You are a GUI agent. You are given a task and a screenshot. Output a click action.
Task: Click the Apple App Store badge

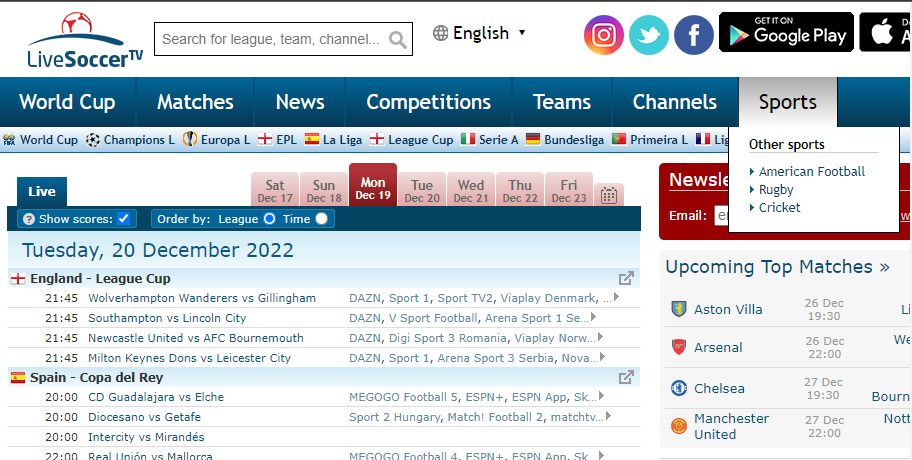click(885, 33)
